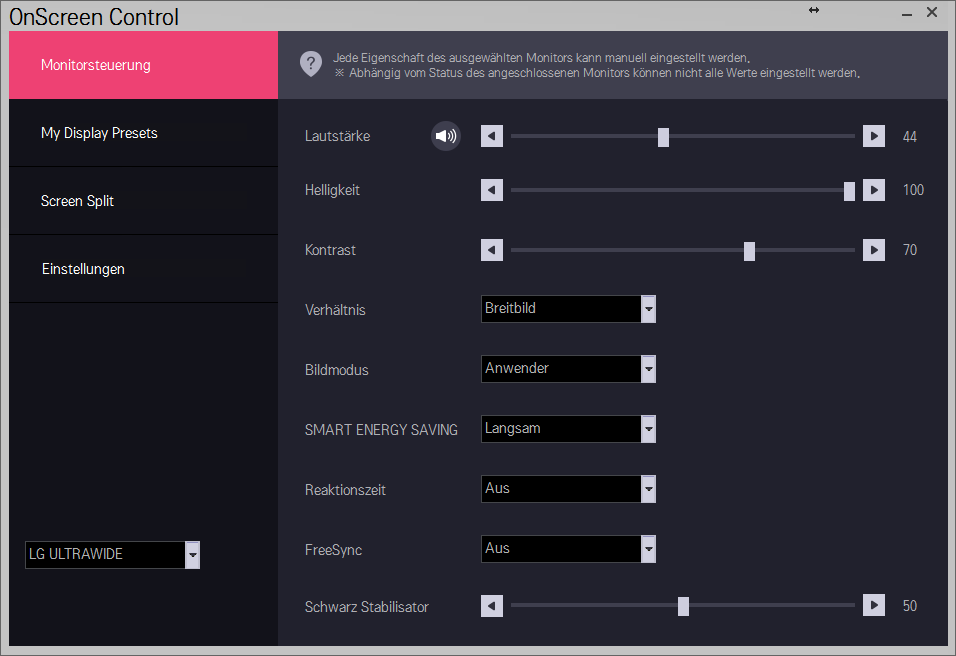956x656 pixels.
Task: Decrease Schwarz Stabilisator with the left arrow
Action: pos(491,606)
